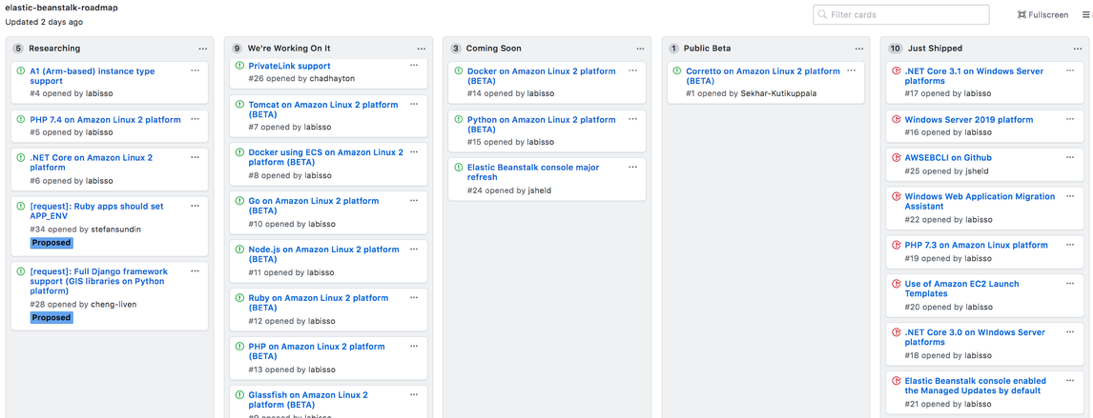1093x418 pixels.
Task: Click open issue icon on A1 instance card
Action: pos(21,71)
